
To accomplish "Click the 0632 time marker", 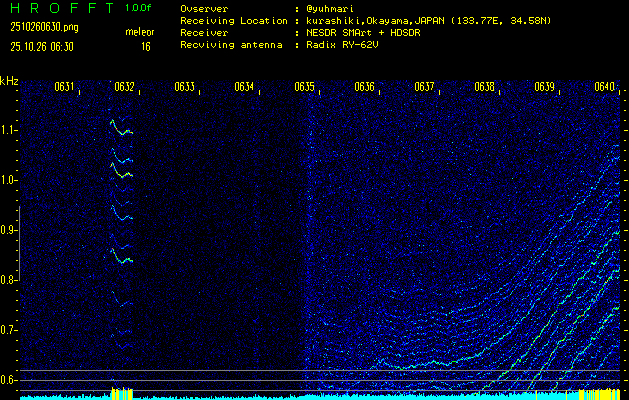I will [x=124, y=87].
